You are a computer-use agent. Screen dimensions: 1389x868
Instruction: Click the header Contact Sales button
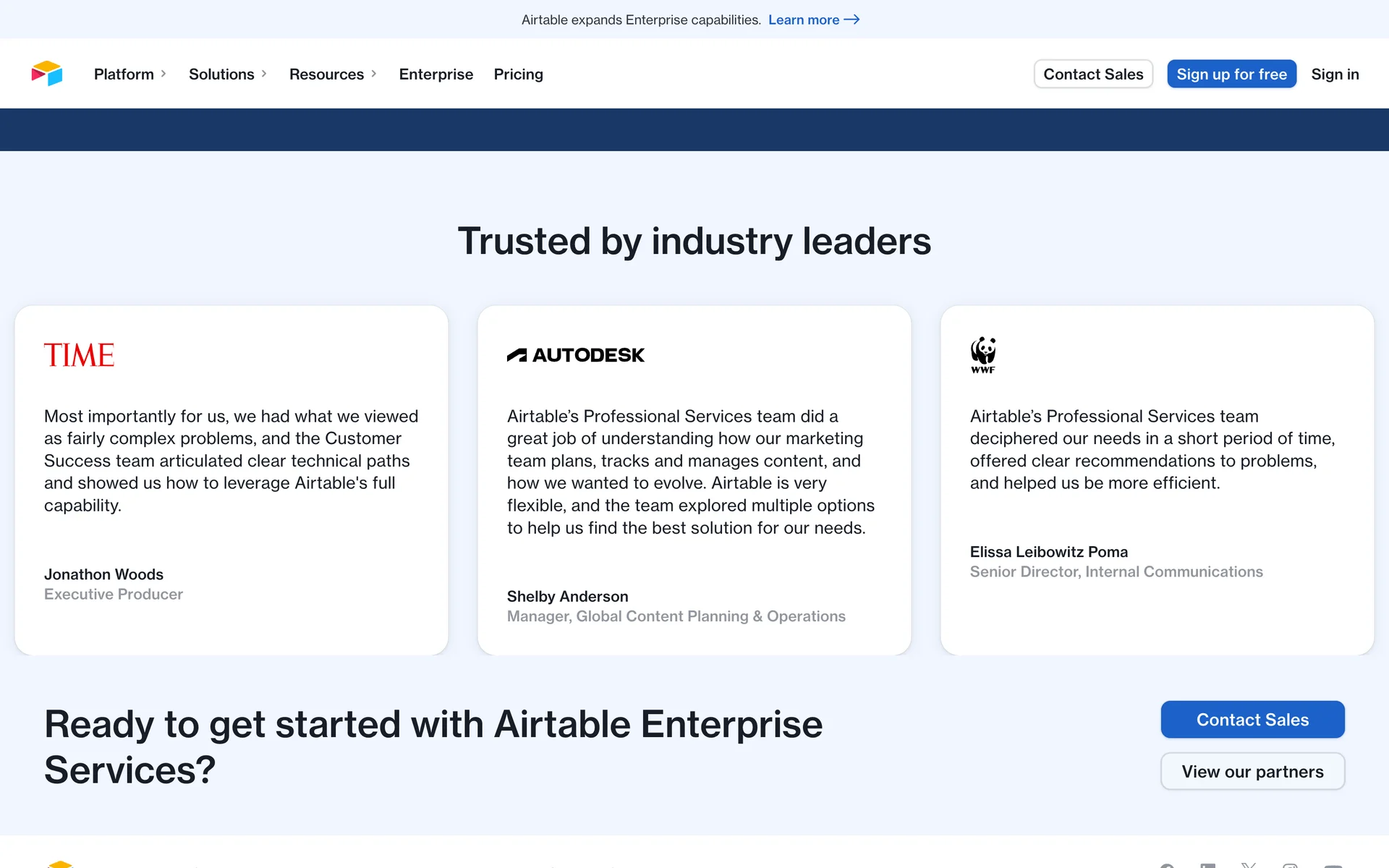tap(1092, 74)
